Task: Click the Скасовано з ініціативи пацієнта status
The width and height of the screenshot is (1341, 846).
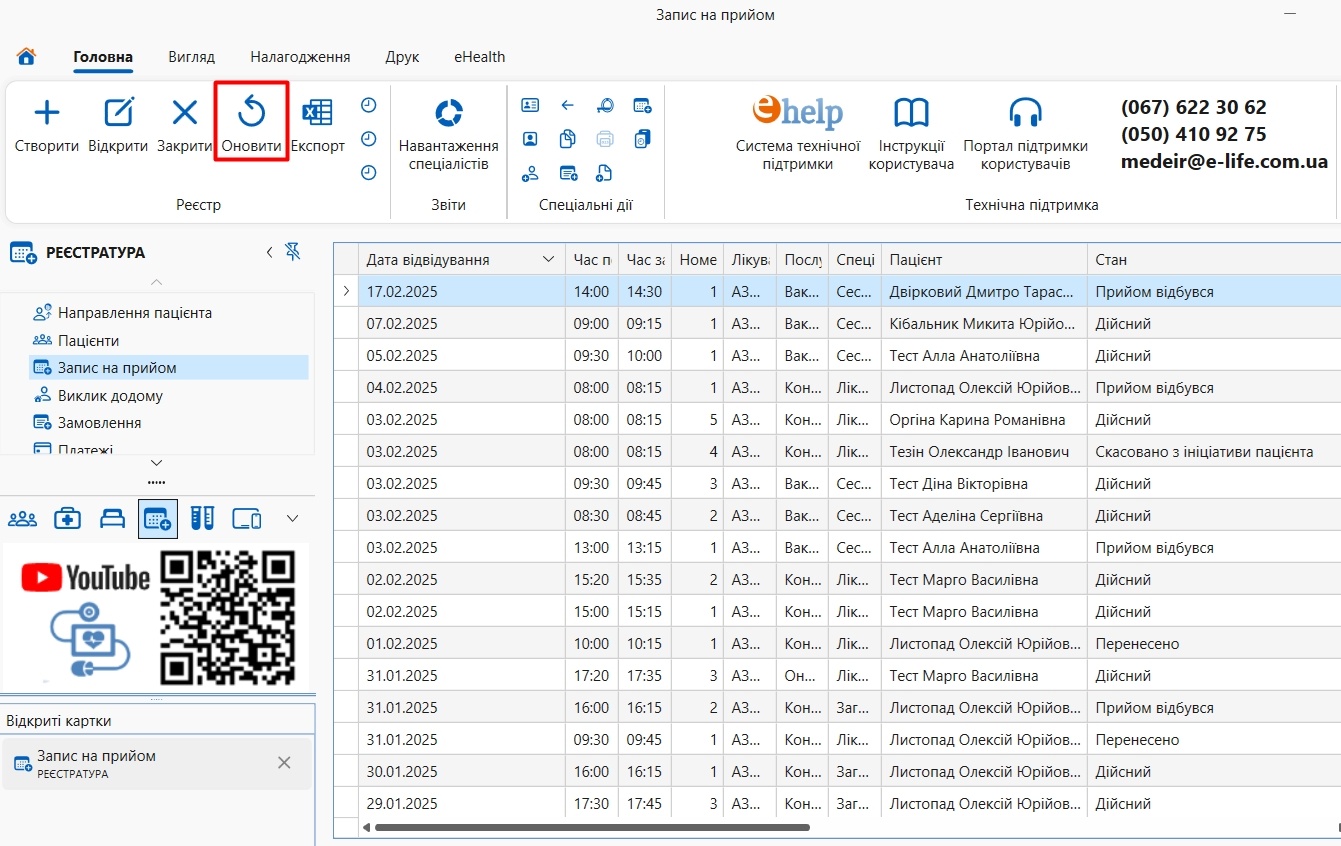Action: pos(1204,452)
